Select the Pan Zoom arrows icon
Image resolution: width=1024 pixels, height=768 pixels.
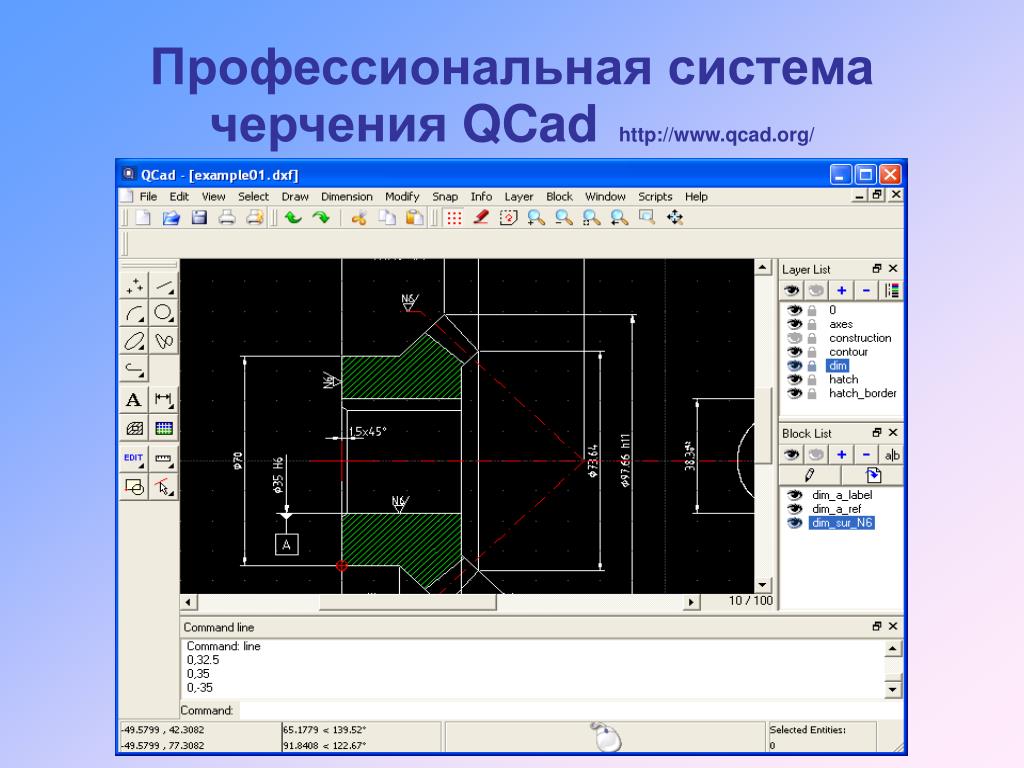[675, 217]
